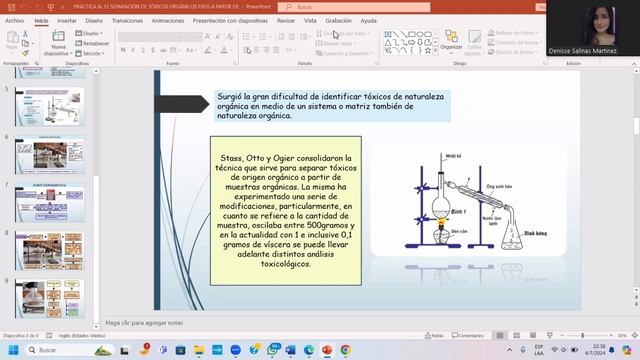640x360 pixels.
Task: Select slide 7 thumbnail
Action: [x=49, y=203]
